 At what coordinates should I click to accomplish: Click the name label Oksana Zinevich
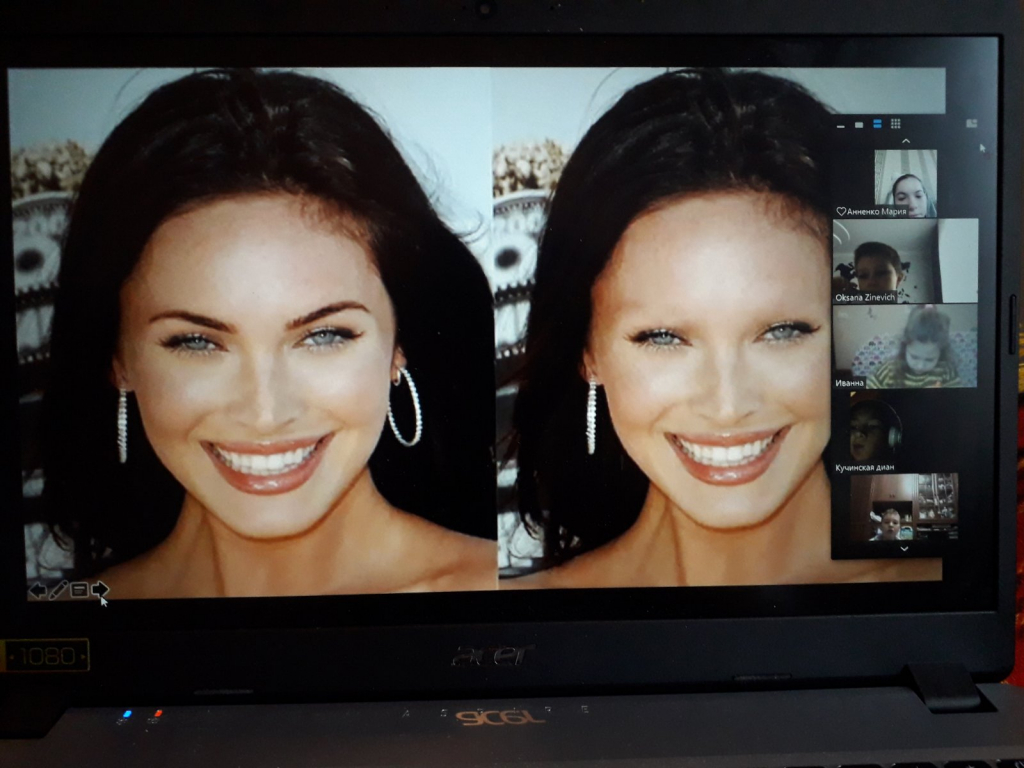coord(865,297)
